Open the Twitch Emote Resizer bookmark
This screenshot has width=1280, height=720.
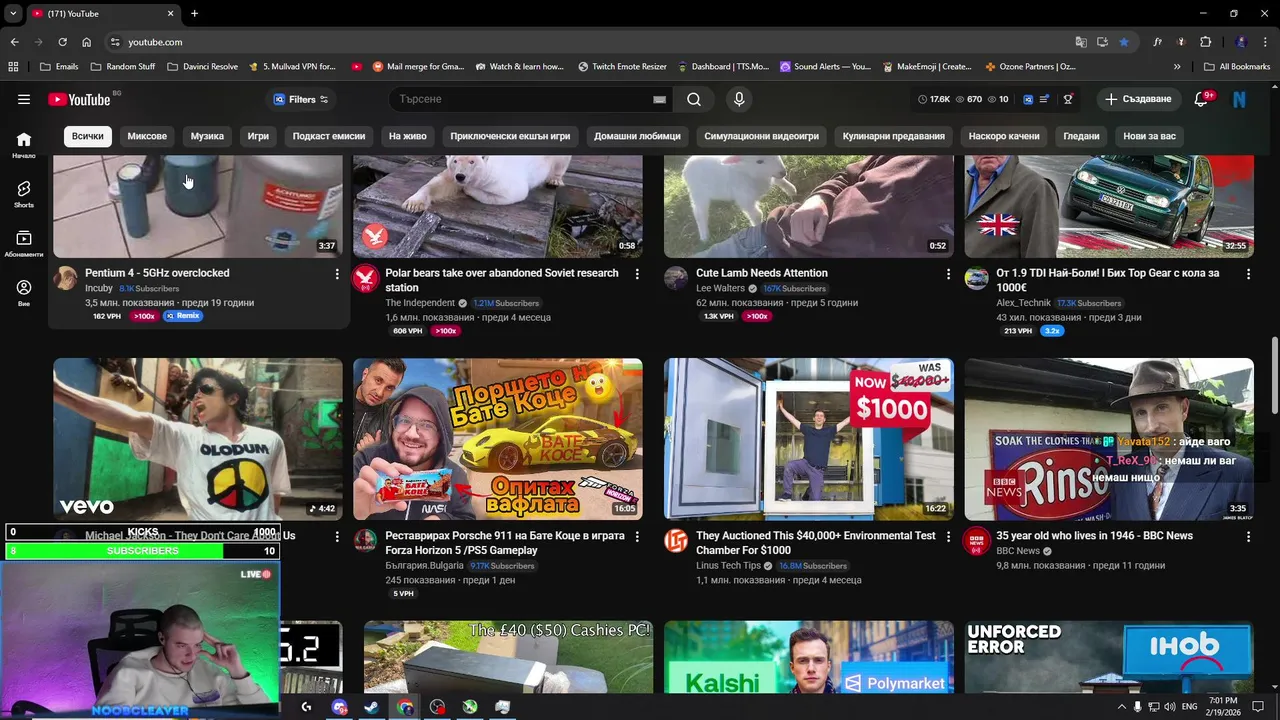coord(622,66)
